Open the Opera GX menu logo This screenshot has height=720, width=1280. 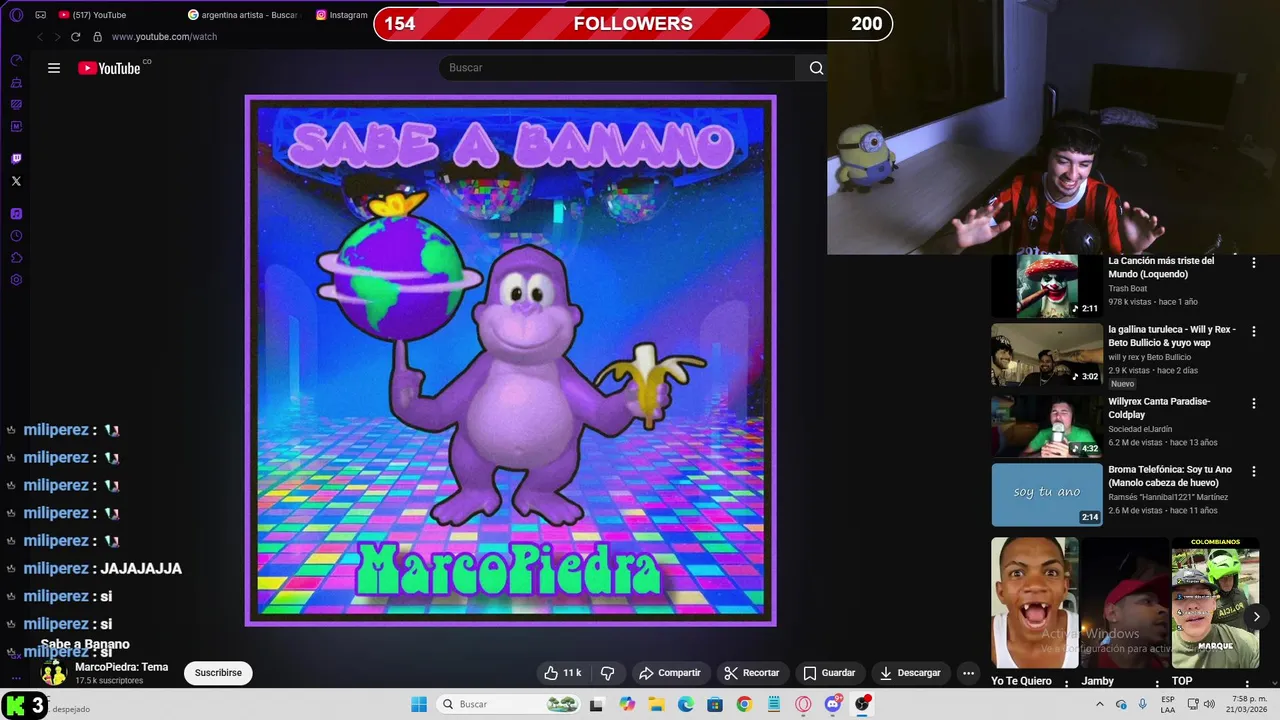coord(16,15)
